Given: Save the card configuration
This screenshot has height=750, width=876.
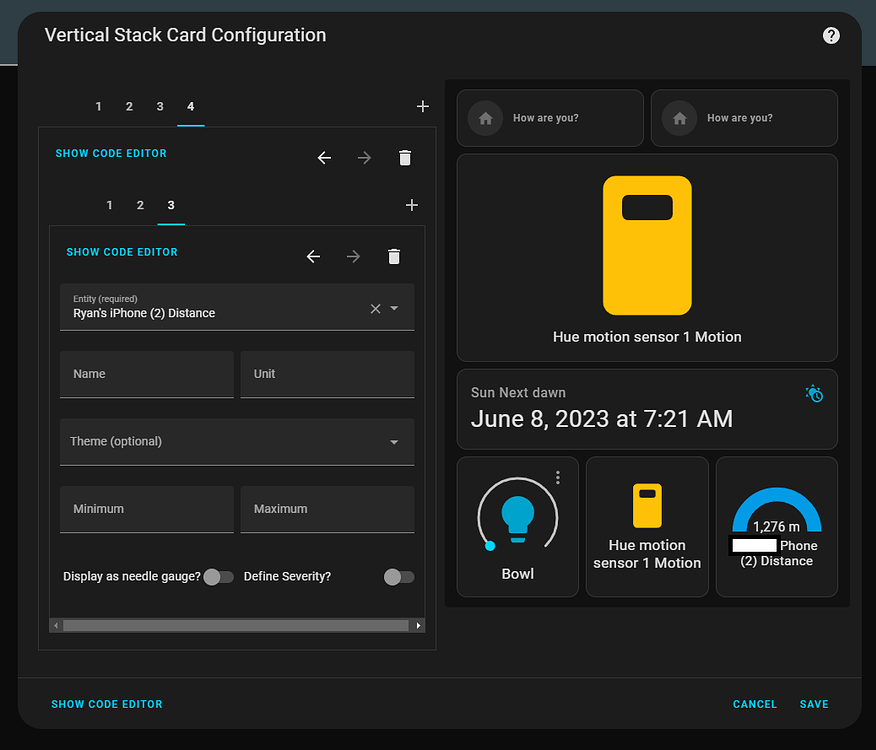Looking at the screenshot, I should [813, 704].
